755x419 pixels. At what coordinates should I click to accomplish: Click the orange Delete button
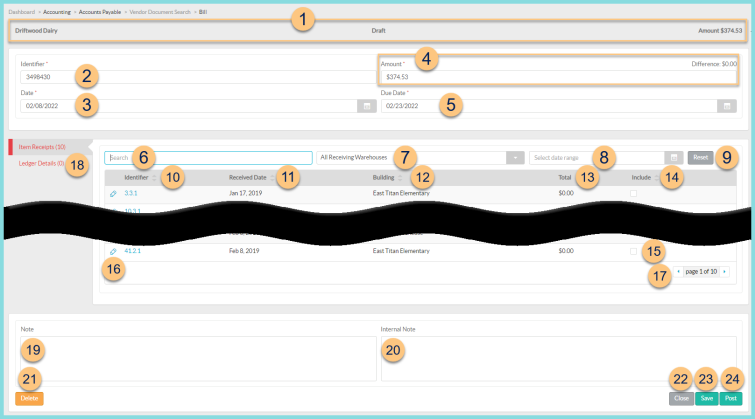[29, 398]
